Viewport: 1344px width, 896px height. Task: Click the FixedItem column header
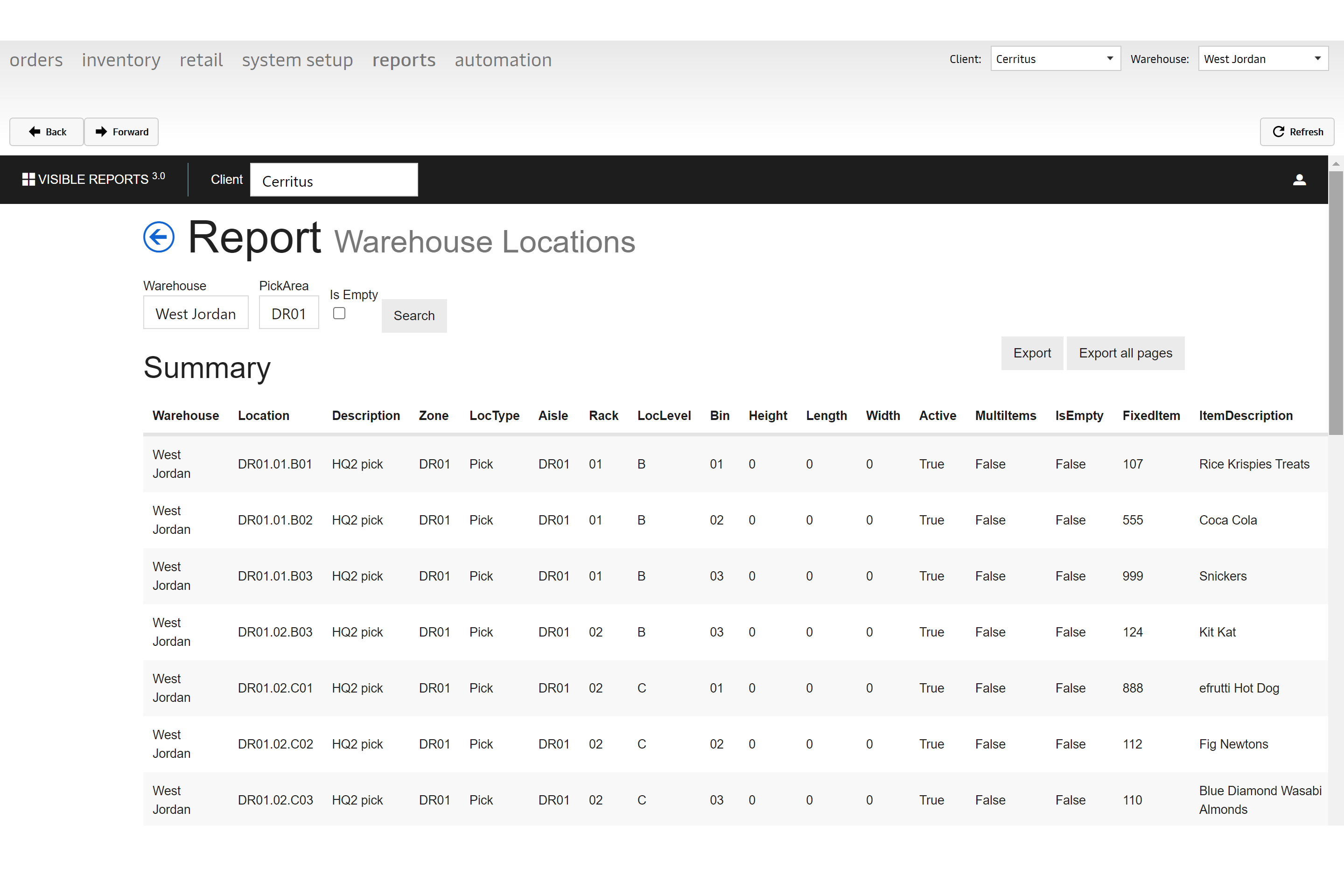point(1151,415)
